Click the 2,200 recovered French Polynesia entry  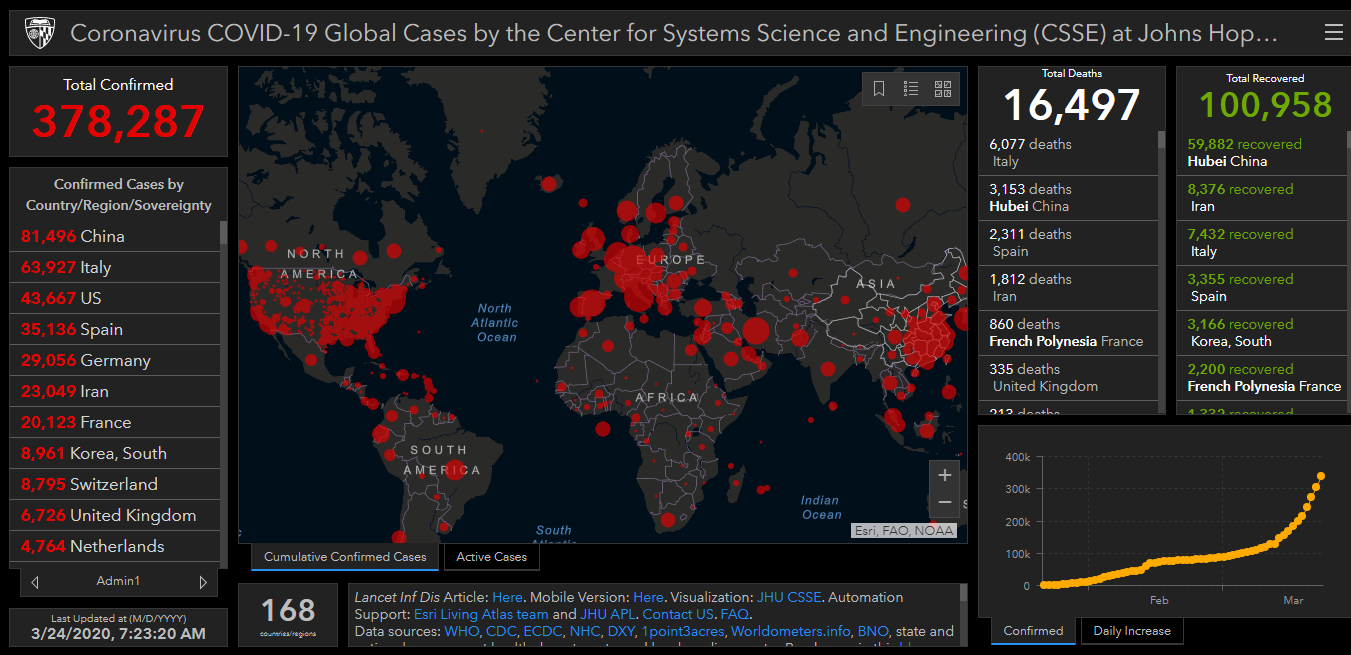coord(1260,378)
